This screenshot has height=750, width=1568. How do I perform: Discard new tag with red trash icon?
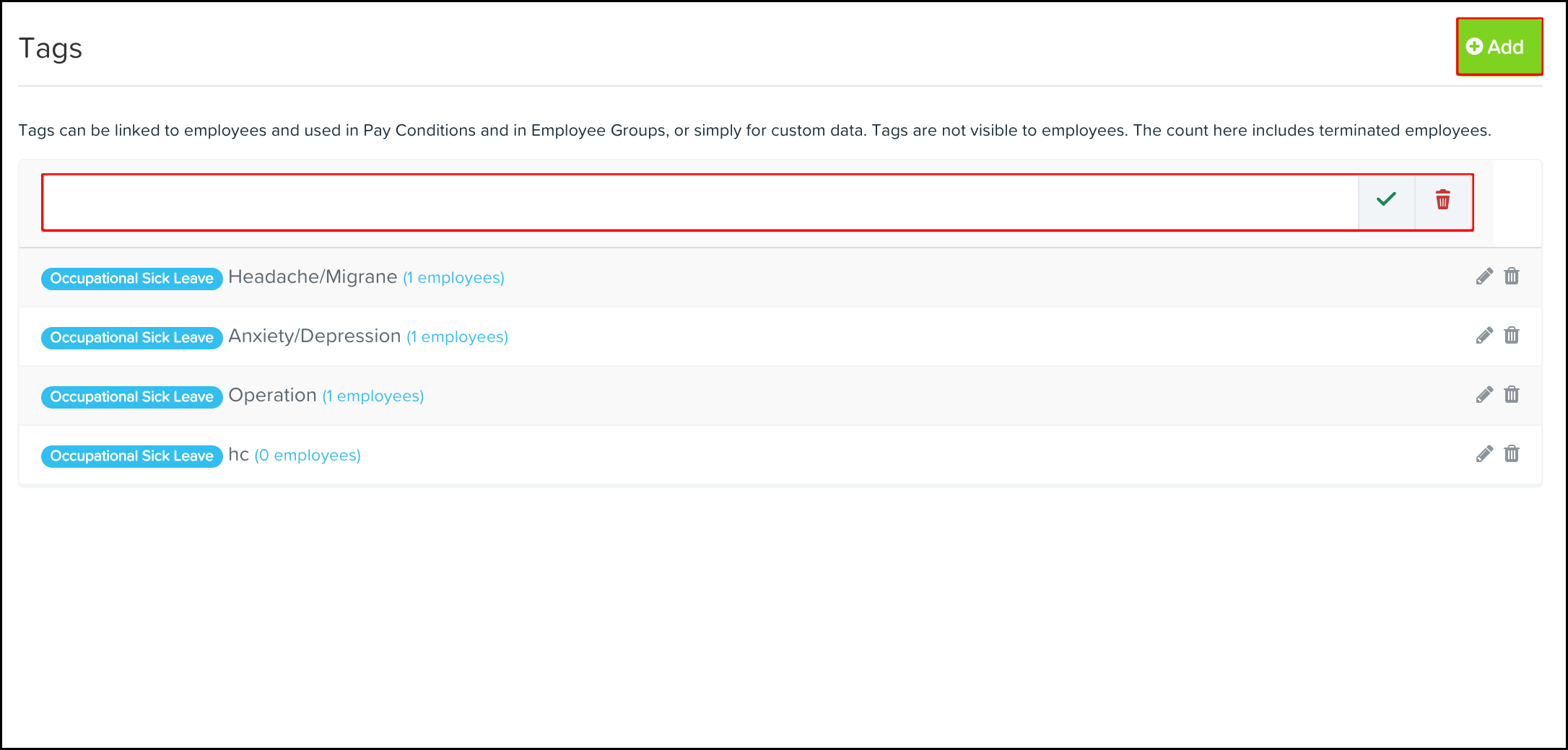click(x=1442, y=200)
